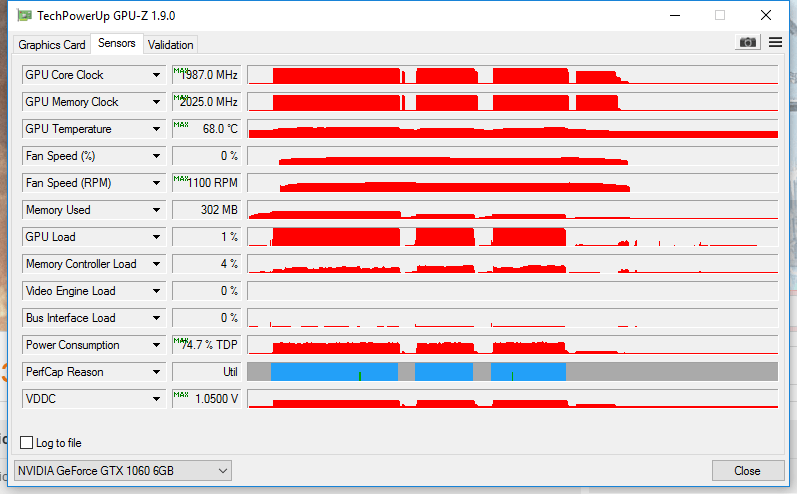Click the Memory Controller Load 4 % value
Viewport: 797px width, 494px height.
click(206, 264)
